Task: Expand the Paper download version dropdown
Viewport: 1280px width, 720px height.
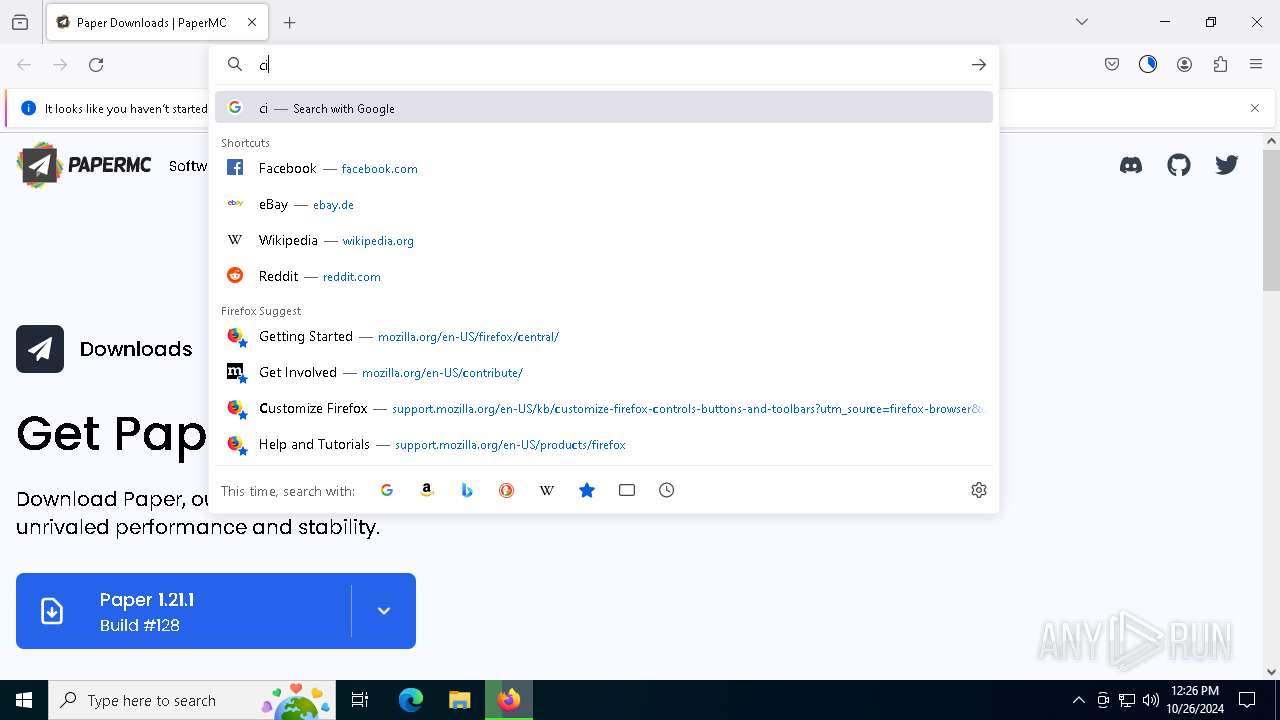Action: pyautogui.click(x=384, y=611)
